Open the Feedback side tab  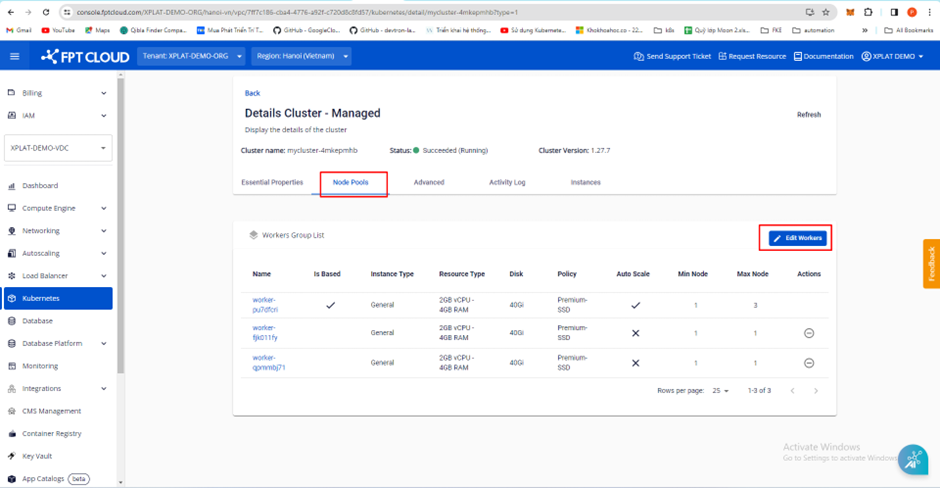931,263
